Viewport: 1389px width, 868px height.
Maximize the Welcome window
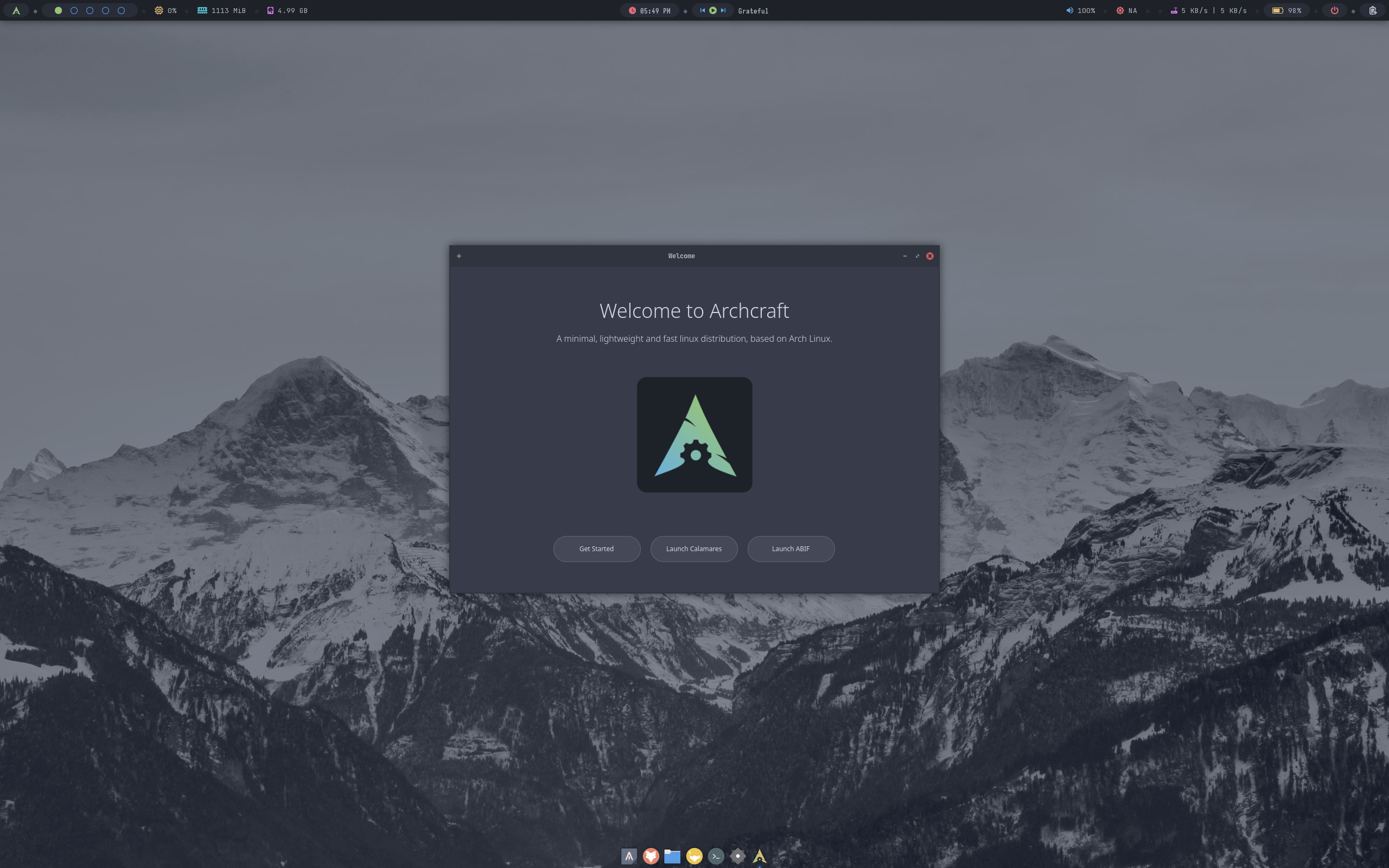point(917,256)
